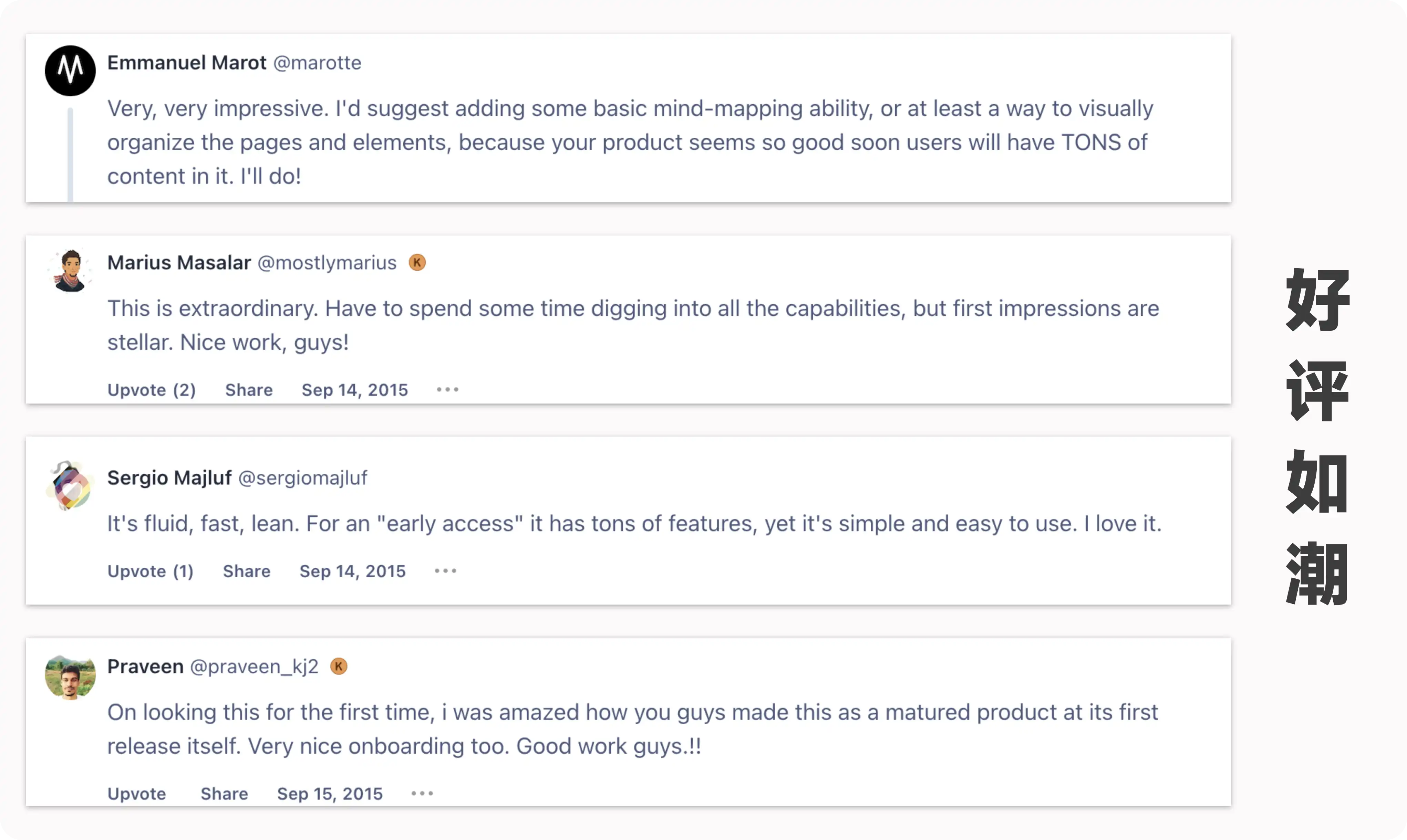1407x840 pixels.
Task: Upvote Praveen's comment
Action: [x=136, y=794]
